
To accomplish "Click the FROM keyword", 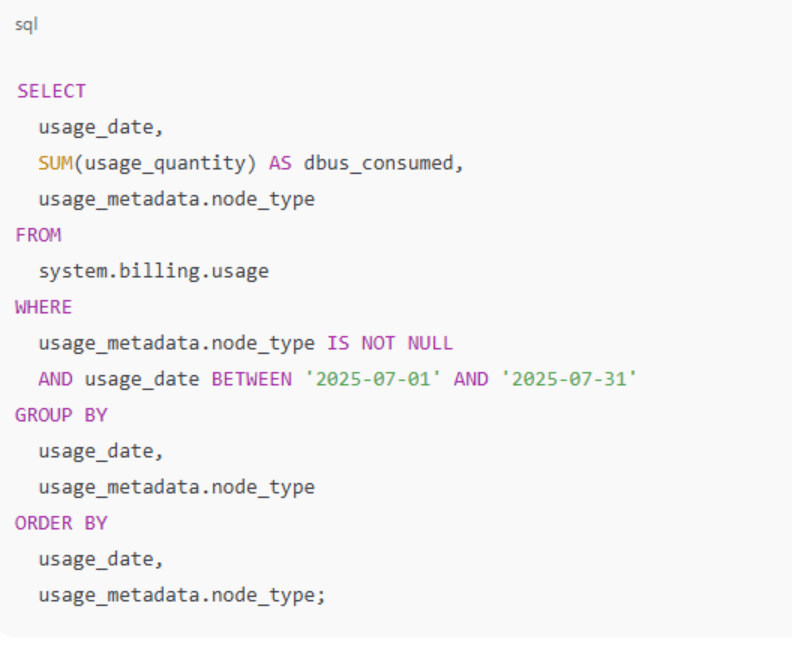I will (x=38, y=235).
